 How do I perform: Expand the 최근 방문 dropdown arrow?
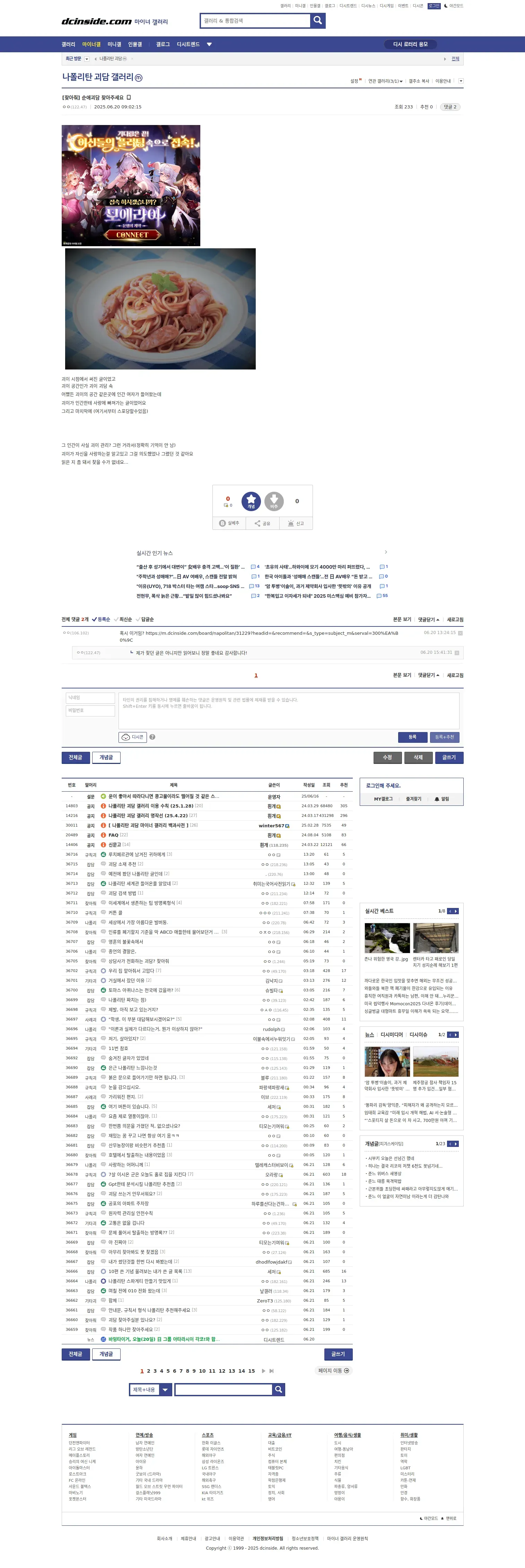(87, 59)
